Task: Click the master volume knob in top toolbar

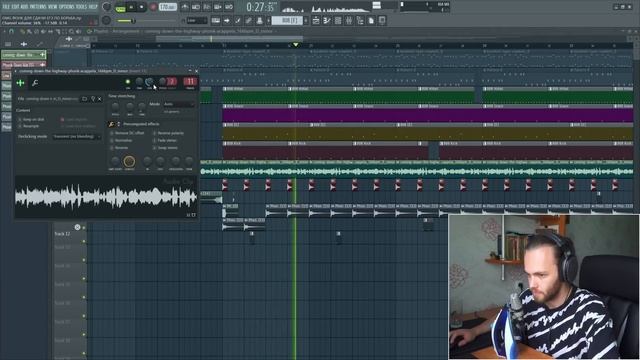Action: click(107, 7)
